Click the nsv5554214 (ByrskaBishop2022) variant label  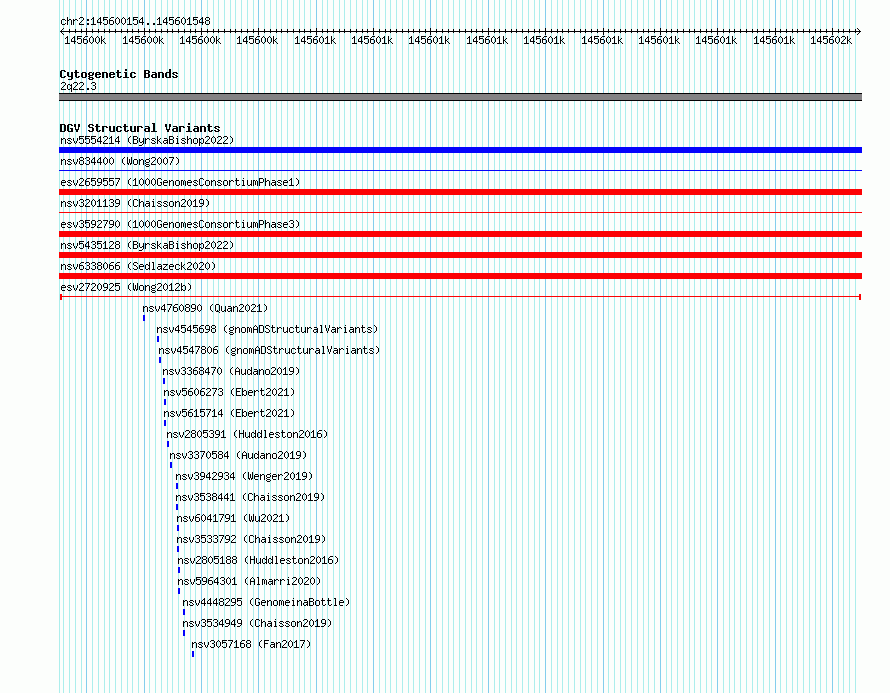coord(147,140)
